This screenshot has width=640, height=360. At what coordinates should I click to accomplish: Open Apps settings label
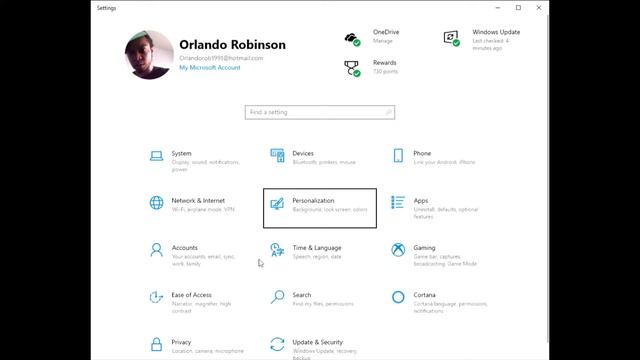pos(421,200)
